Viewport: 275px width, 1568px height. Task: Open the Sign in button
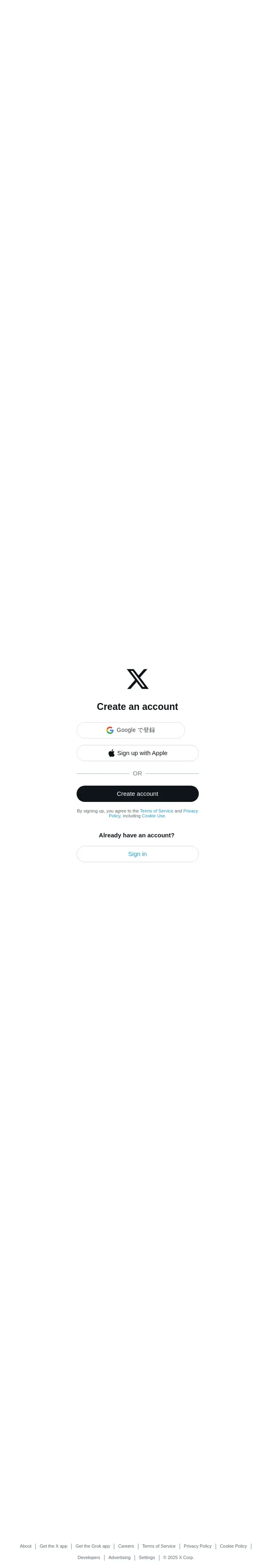click(137, 854)
